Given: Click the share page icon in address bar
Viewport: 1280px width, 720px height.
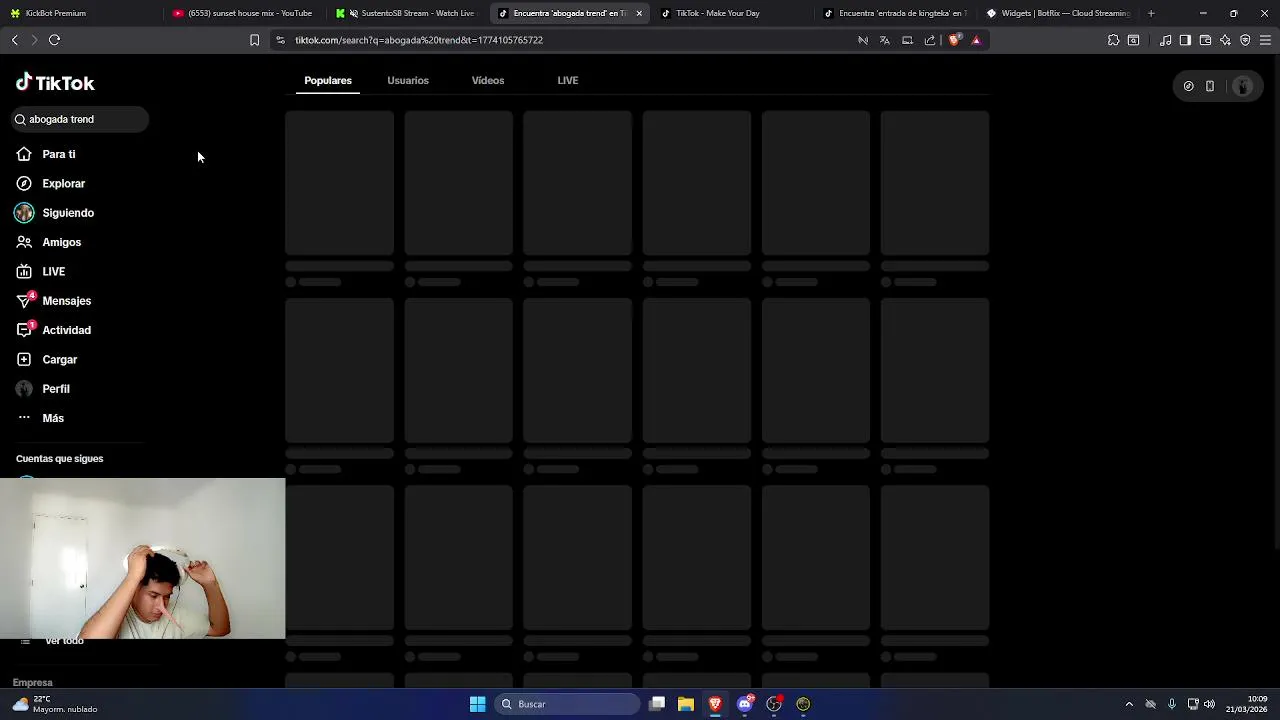Looking at the screenshot, I should 930,40.
